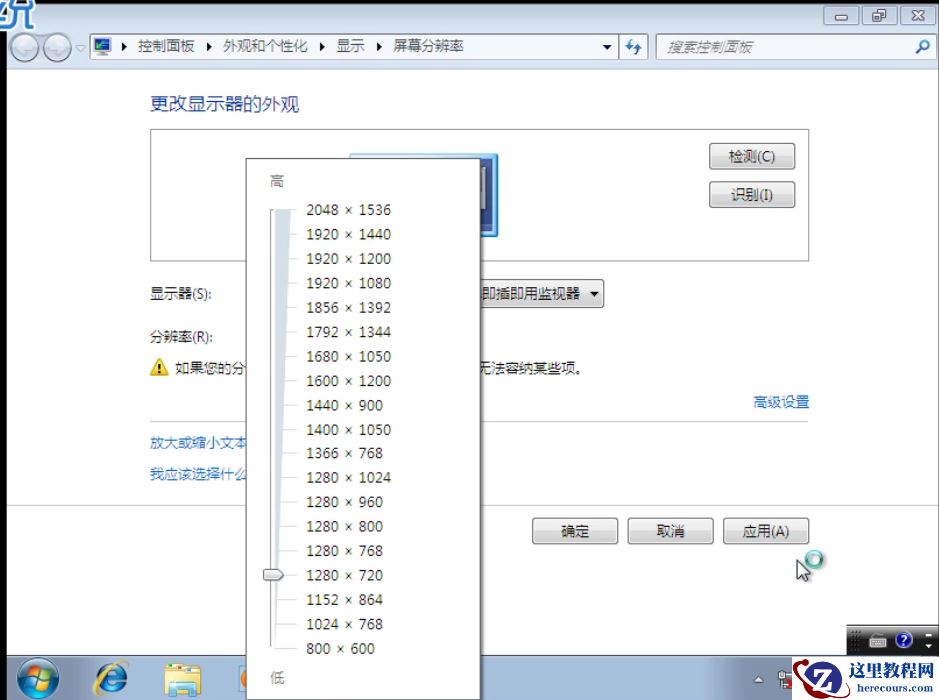Click the 检测(C) button
Viewport: 939px width, 700px height.
[751, 156]
